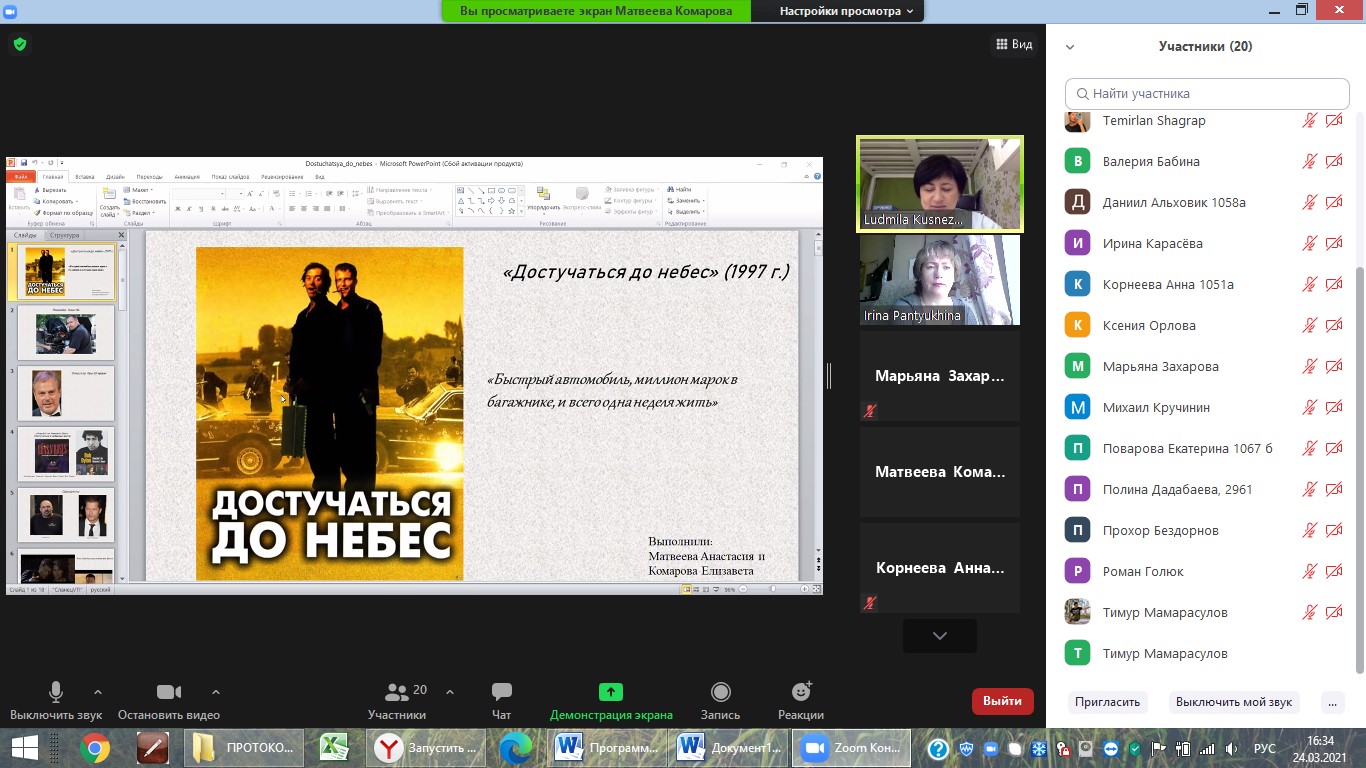Click the participants list vertical scrollbar
Image resolution: width=1366 pixels, height=768 pixels.
pyautogui.click(x=1358, y=470)
